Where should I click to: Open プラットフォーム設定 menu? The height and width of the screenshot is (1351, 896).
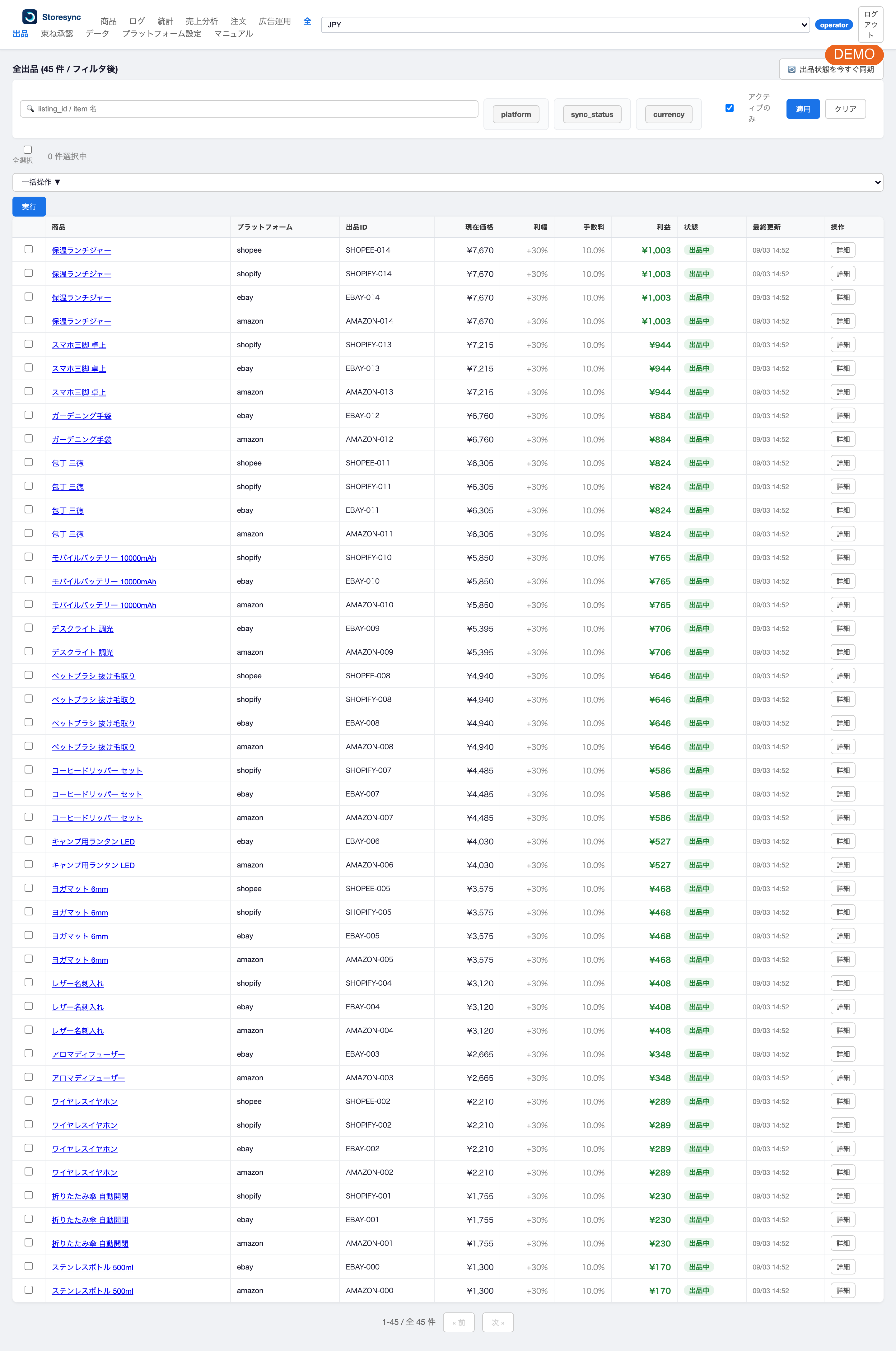pos(162,34)
